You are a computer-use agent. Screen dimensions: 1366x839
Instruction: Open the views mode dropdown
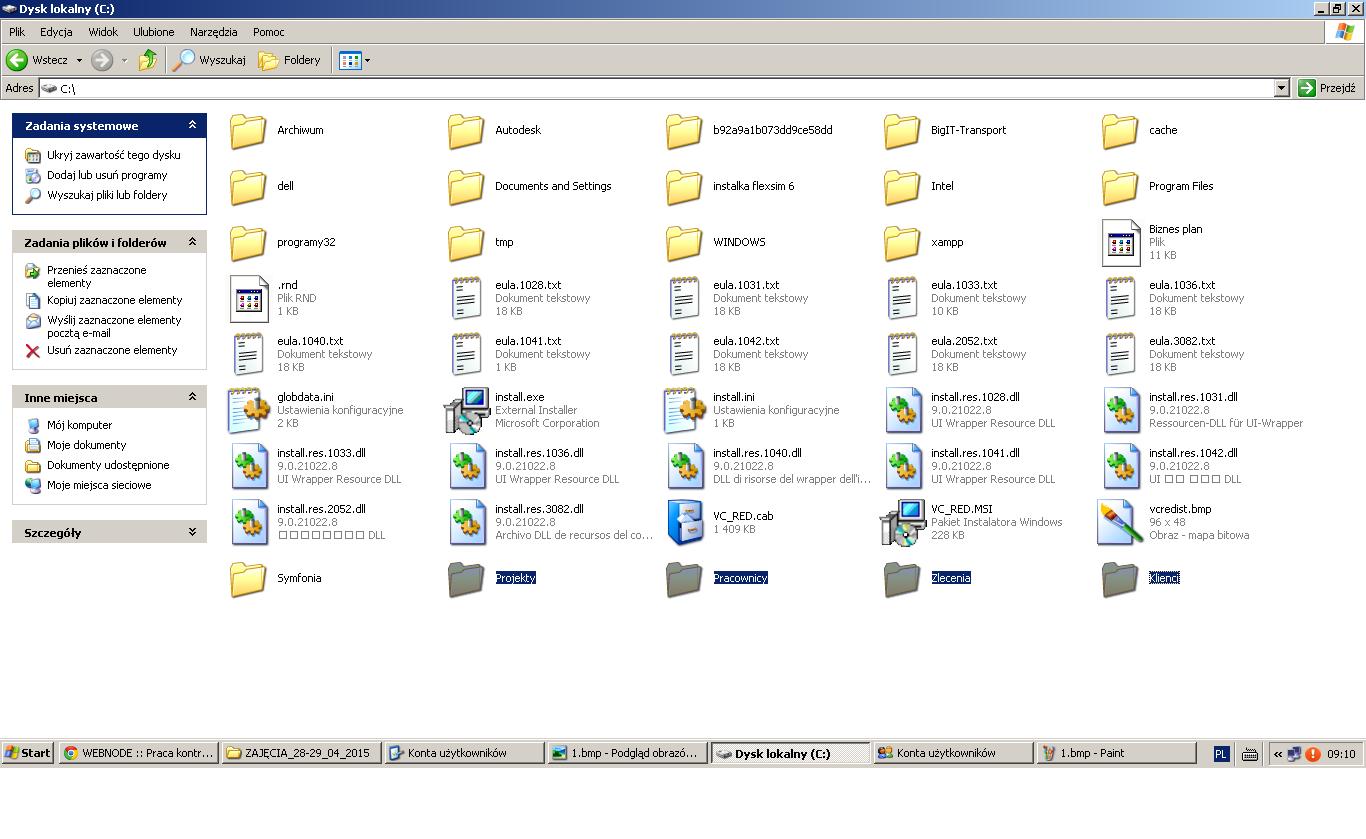pyautogui.click(x=355, y=60)
